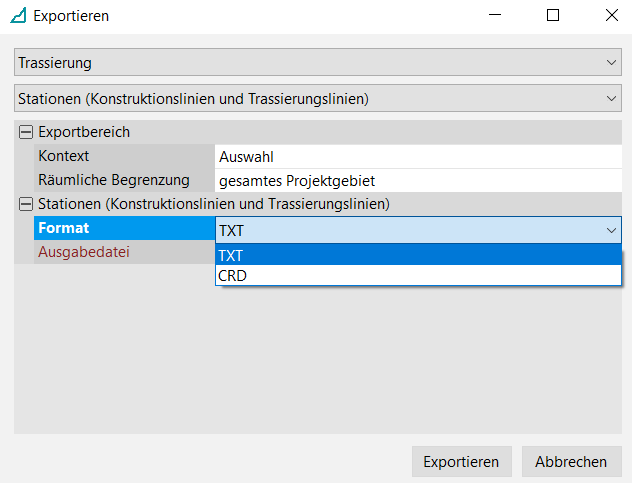Minimize the Exportieren dialog window
The width and height of the screenshot is (632, 483).
pyautogui.click(x=495, y=16)
